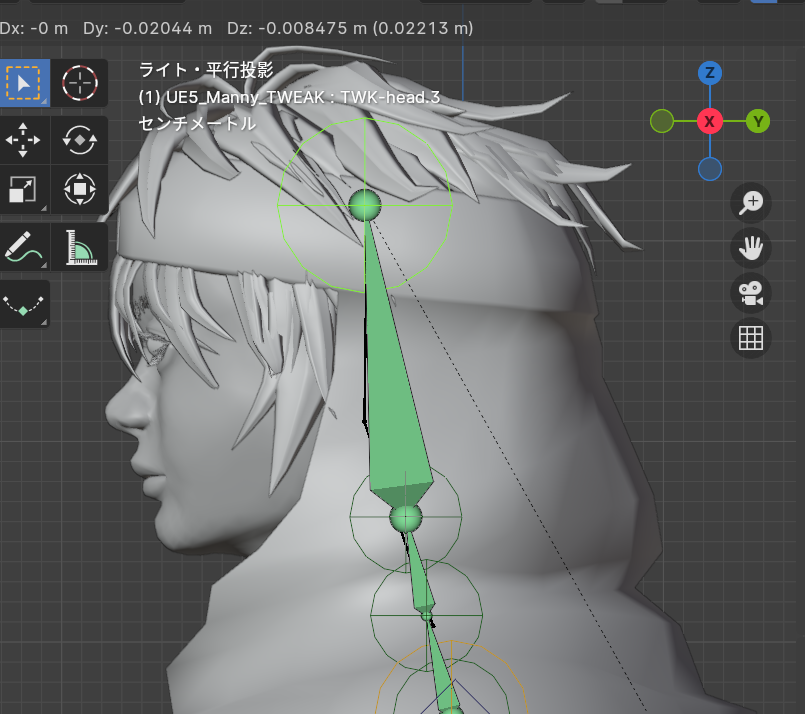Pick the Transform tool
Image resolution: width=805 pixels, height=714 pixels.
click(80, 189)
